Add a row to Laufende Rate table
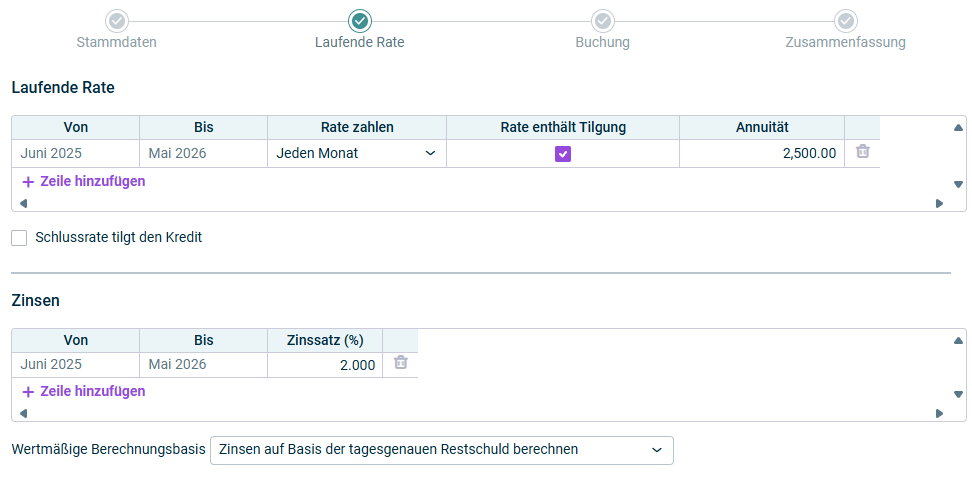Screen dimensions: 972x483 [84, 182]
